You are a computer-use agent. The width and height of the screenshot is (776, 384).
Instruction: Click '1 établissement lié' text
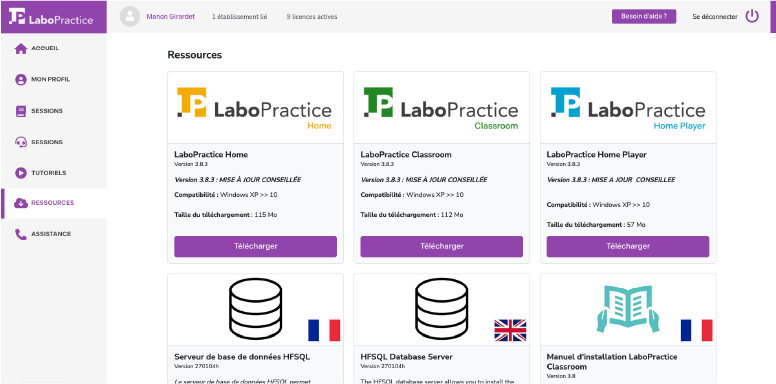click(x=240, y=17)
